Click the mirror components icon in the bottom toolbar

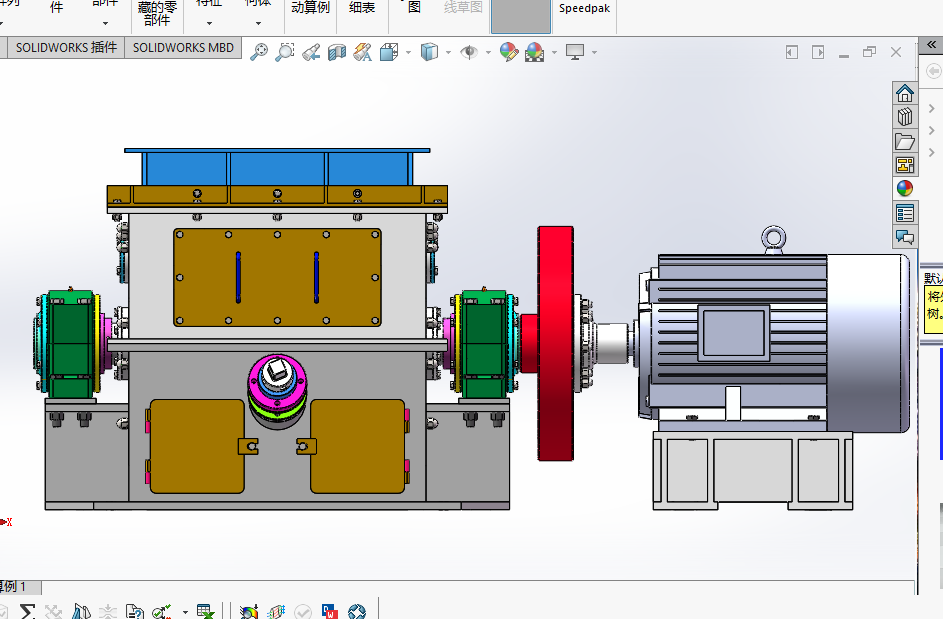(x=81, y=612)
